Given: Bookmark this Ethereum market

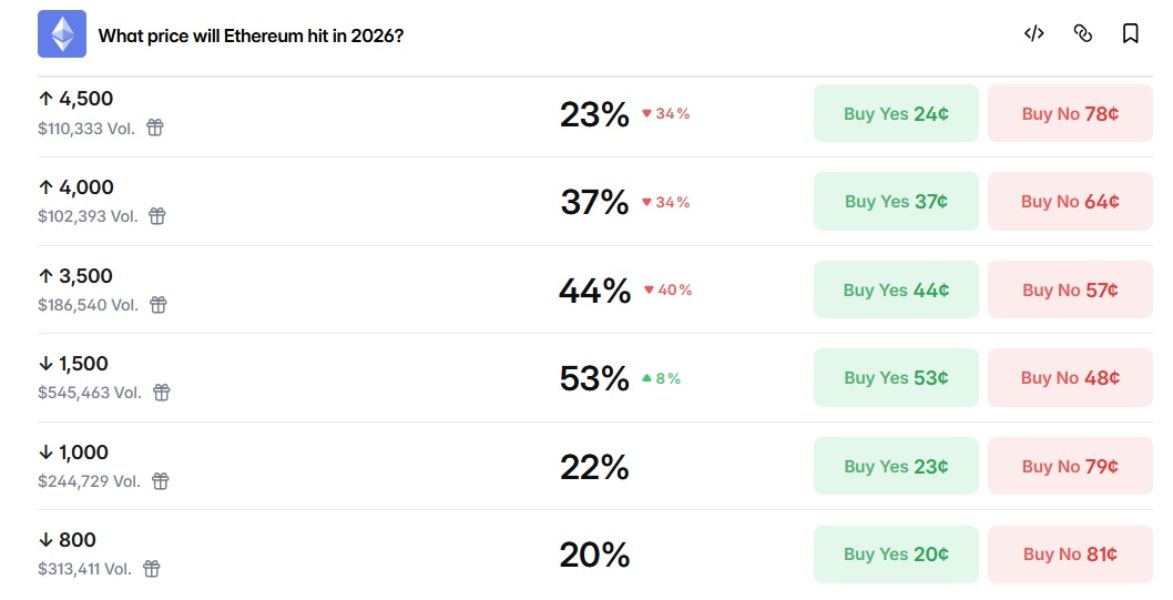Looking at the screenshot, I should tap(1130, 33).
